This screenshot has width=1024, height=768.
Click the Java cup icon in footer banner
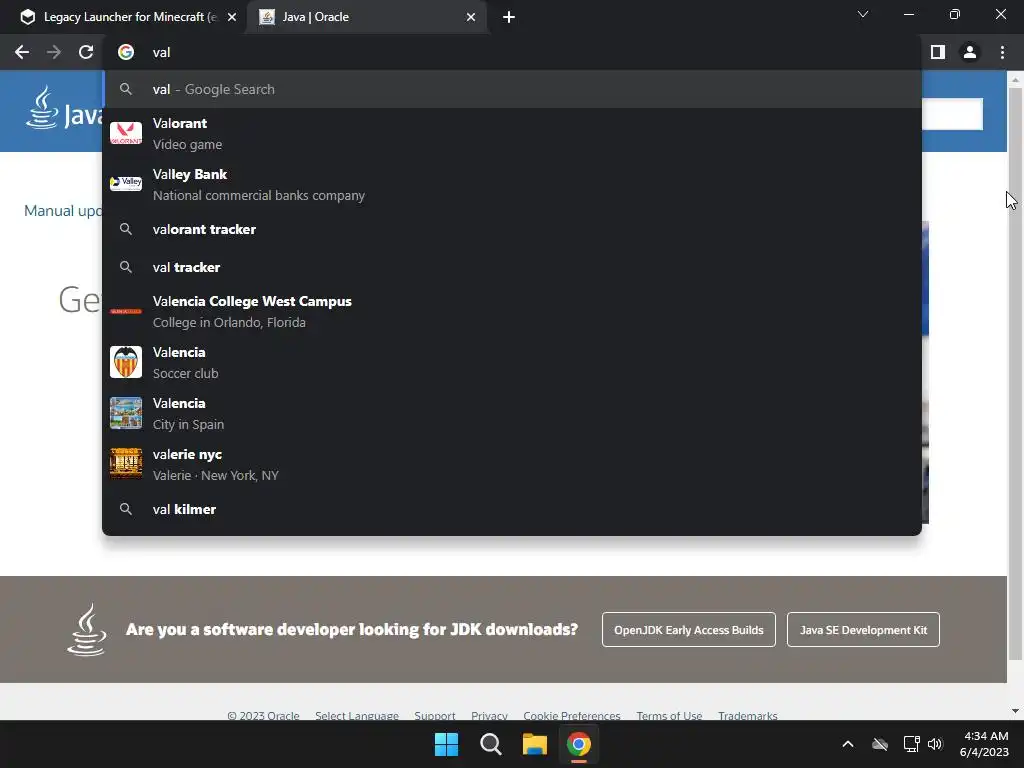pos(87,630)
